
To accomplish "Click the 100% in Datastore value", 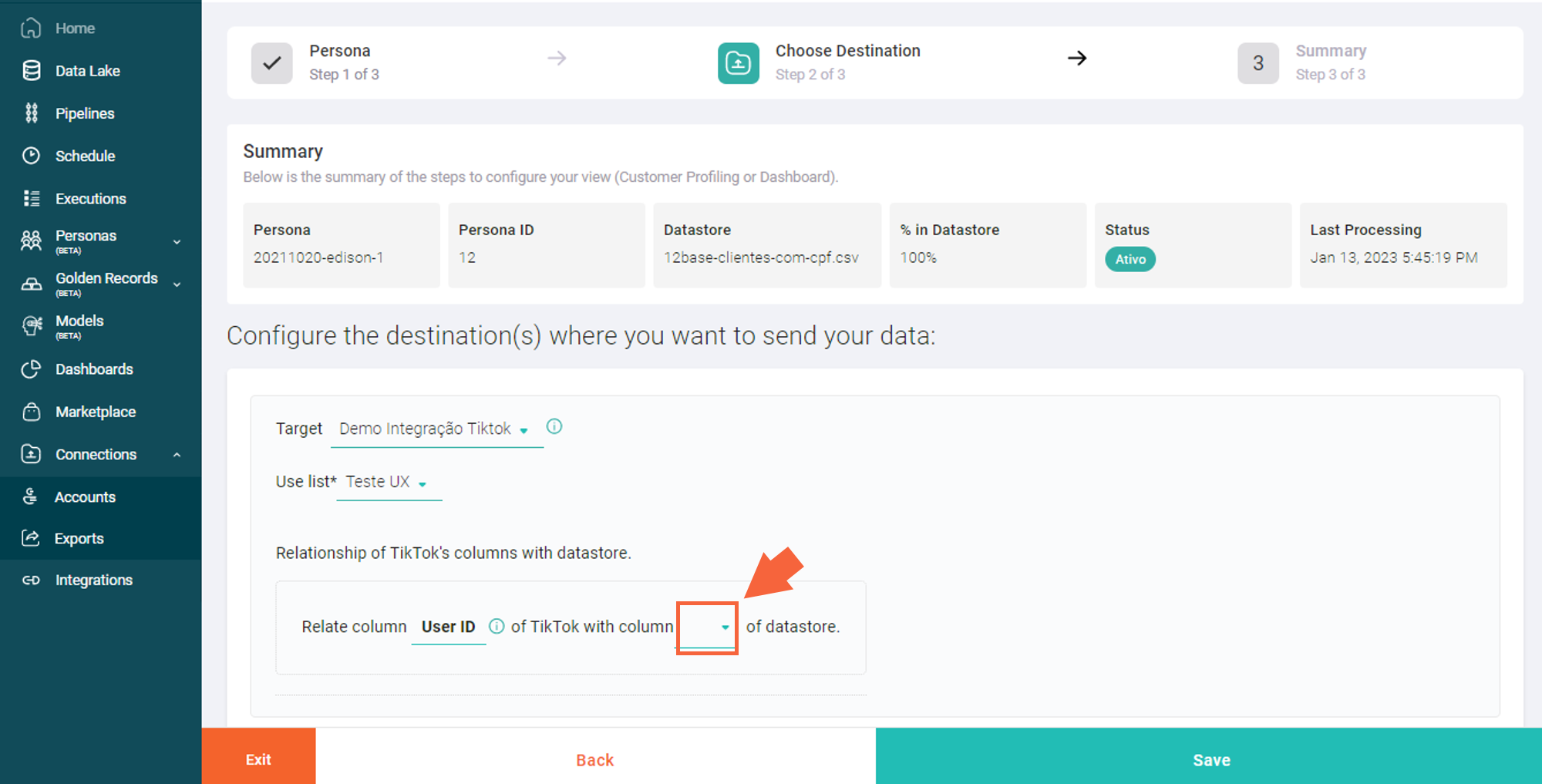I will (918, 257).
